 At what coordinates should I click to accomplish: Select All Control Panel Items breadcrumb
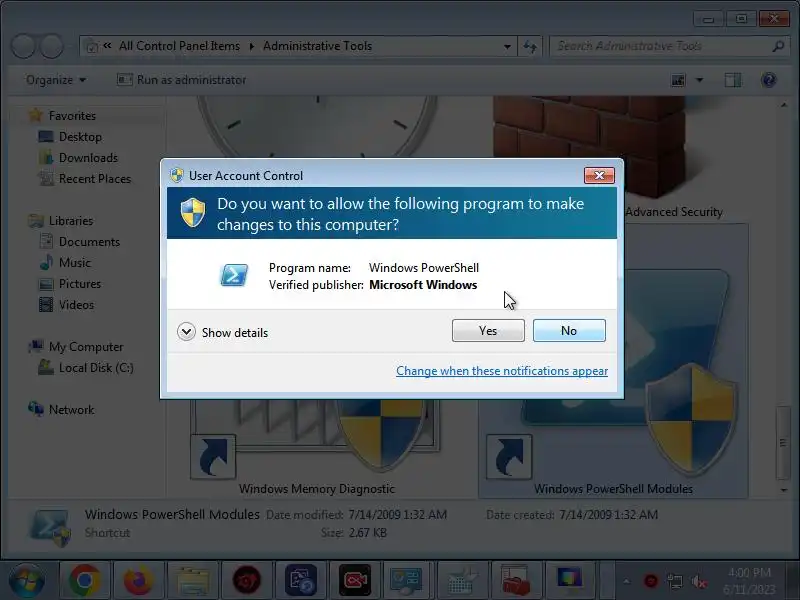point(179,46)
